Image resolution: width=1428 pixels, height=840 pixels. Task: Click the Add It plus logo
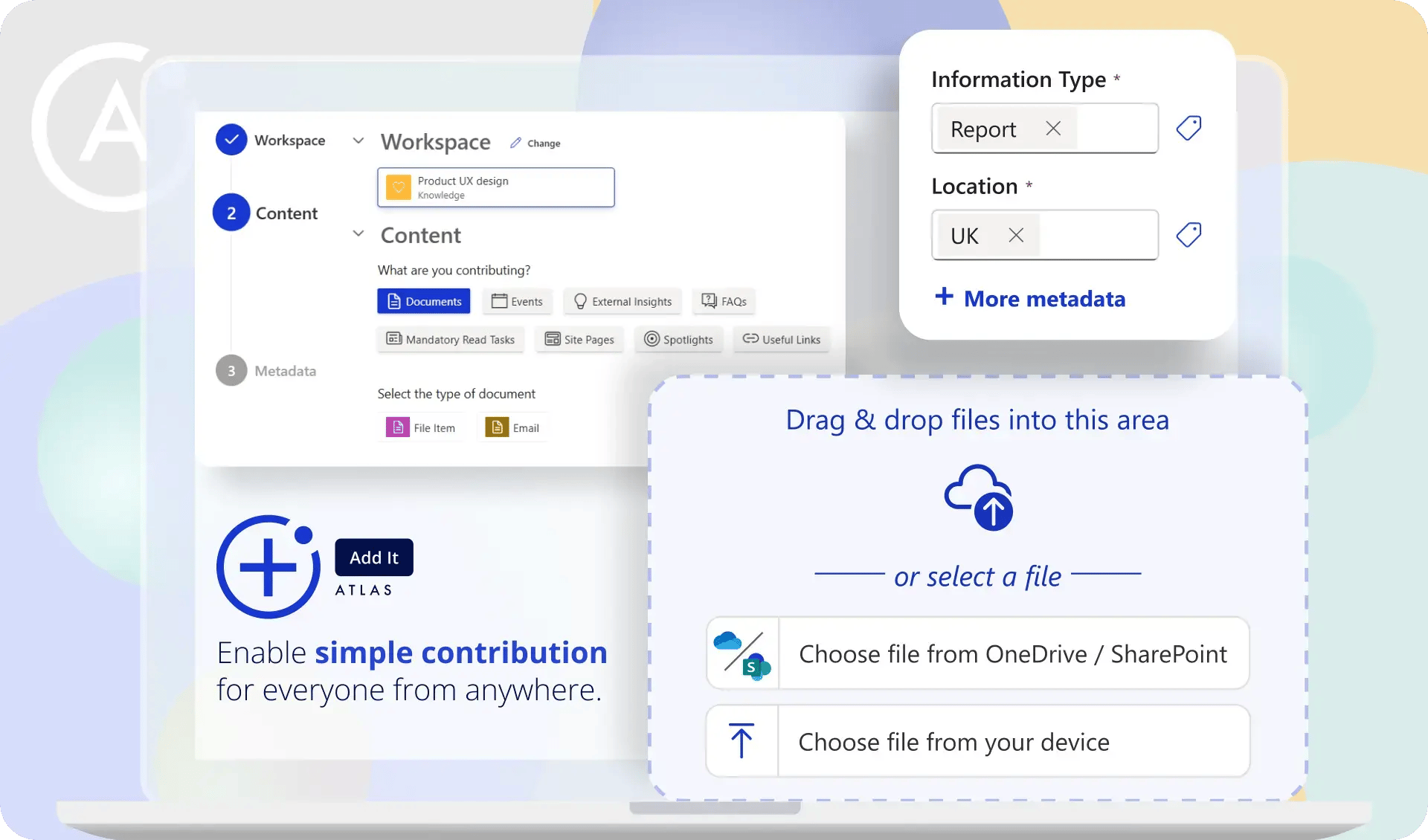pyautogui.click(x=268, y=566)
